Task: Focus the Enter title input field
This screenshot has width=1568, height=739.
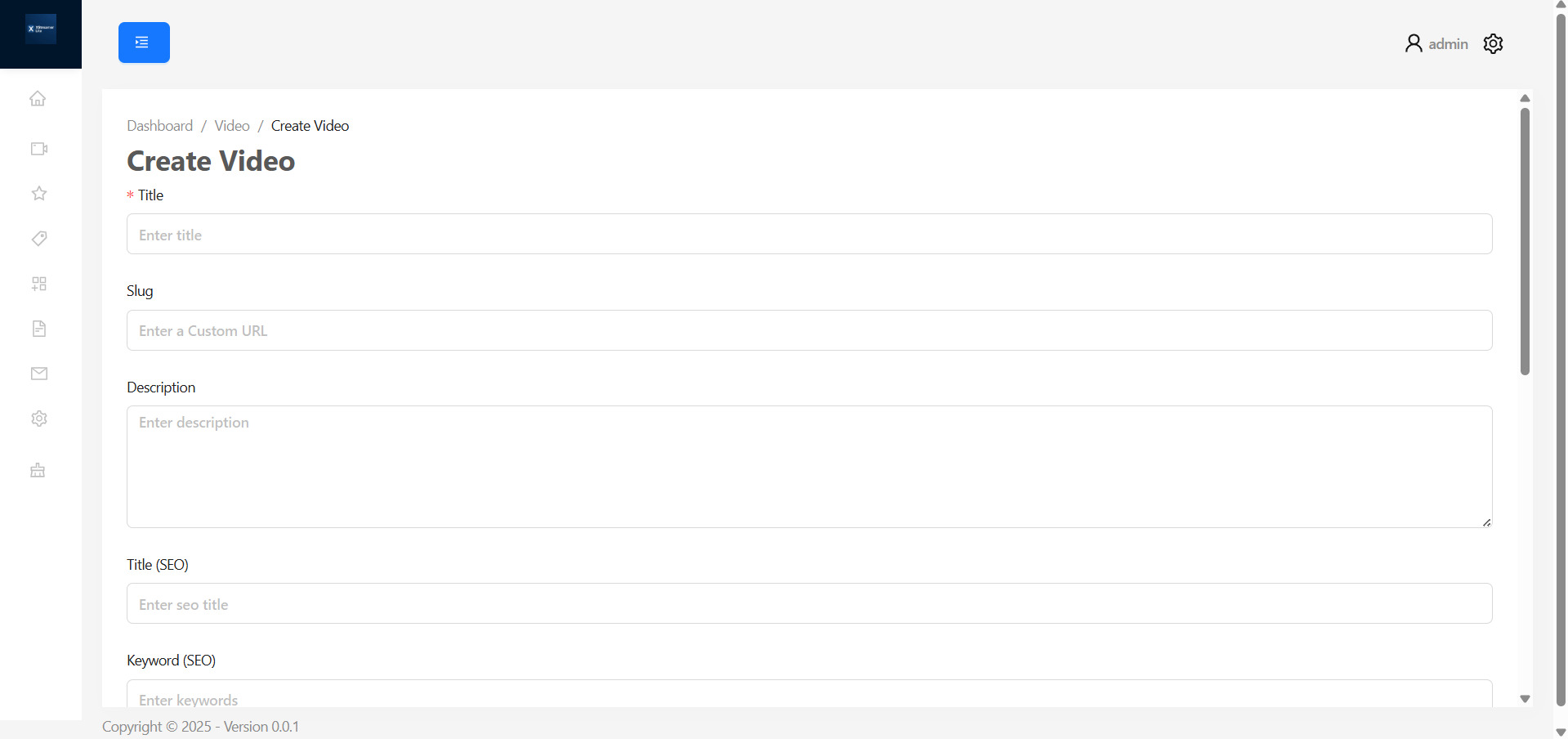Action: point(809,235)
